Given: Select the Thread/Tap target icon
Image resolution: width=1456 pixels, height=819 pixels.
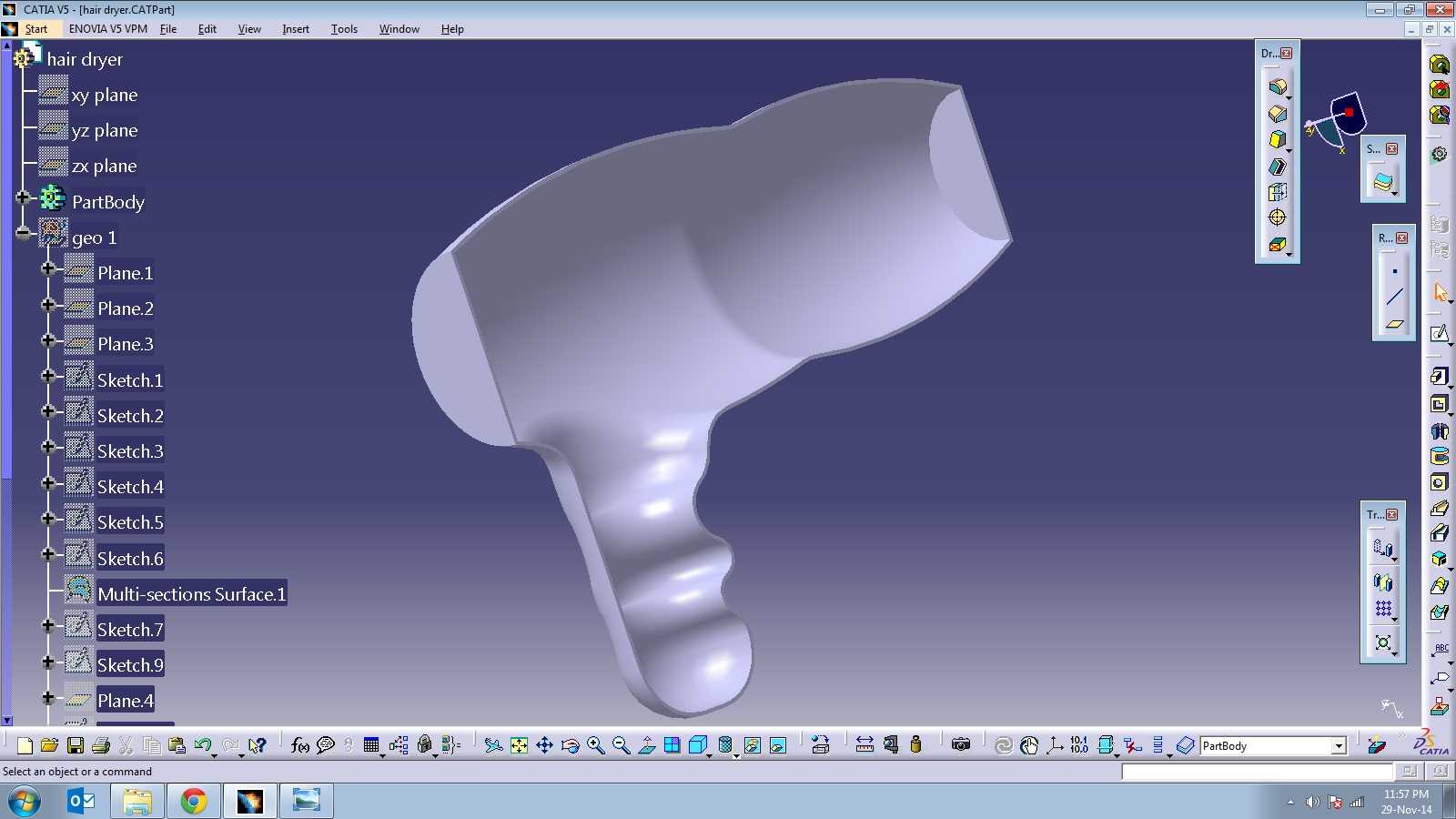Looking at the screenshot, I should pyautogui.click(x=1277, y=217).
